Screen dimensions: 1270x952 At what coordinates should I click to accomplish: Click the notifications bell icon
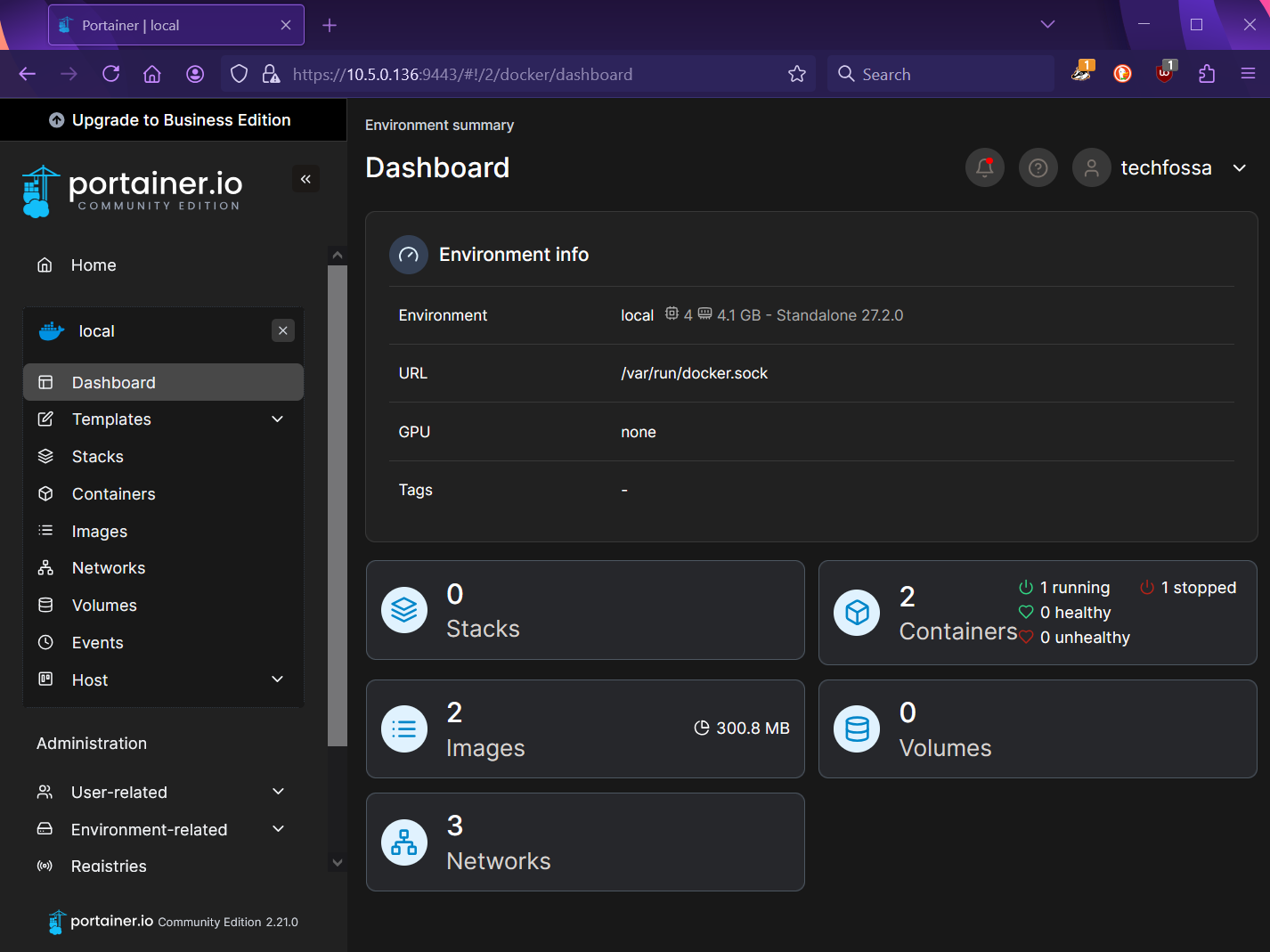pyautogui.click(x=984, y=167)
